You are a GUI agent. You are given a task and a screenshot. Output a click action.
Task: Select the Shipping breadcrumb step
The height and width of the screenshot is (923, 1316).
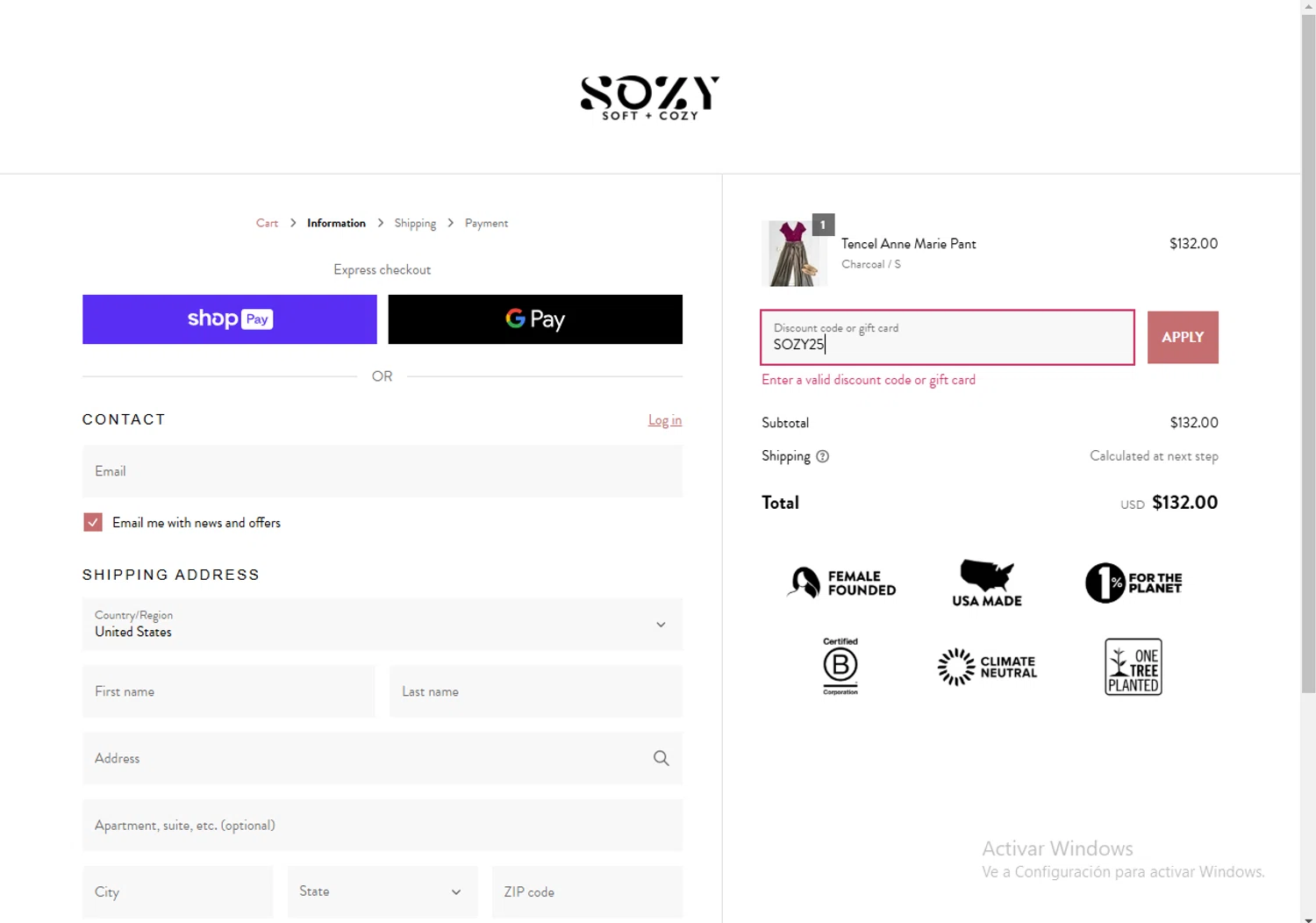tap(415, 223)
